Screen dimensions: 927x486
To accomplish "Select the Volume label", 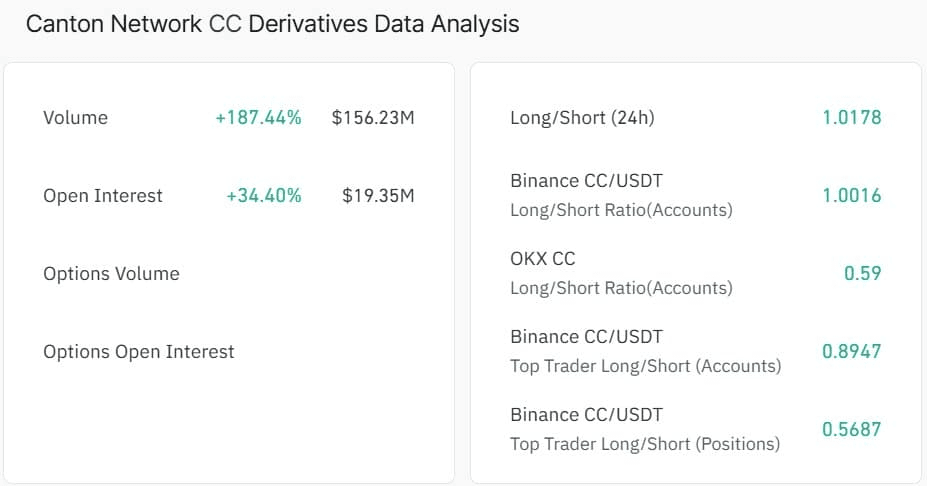I will [x=75, y=118].
